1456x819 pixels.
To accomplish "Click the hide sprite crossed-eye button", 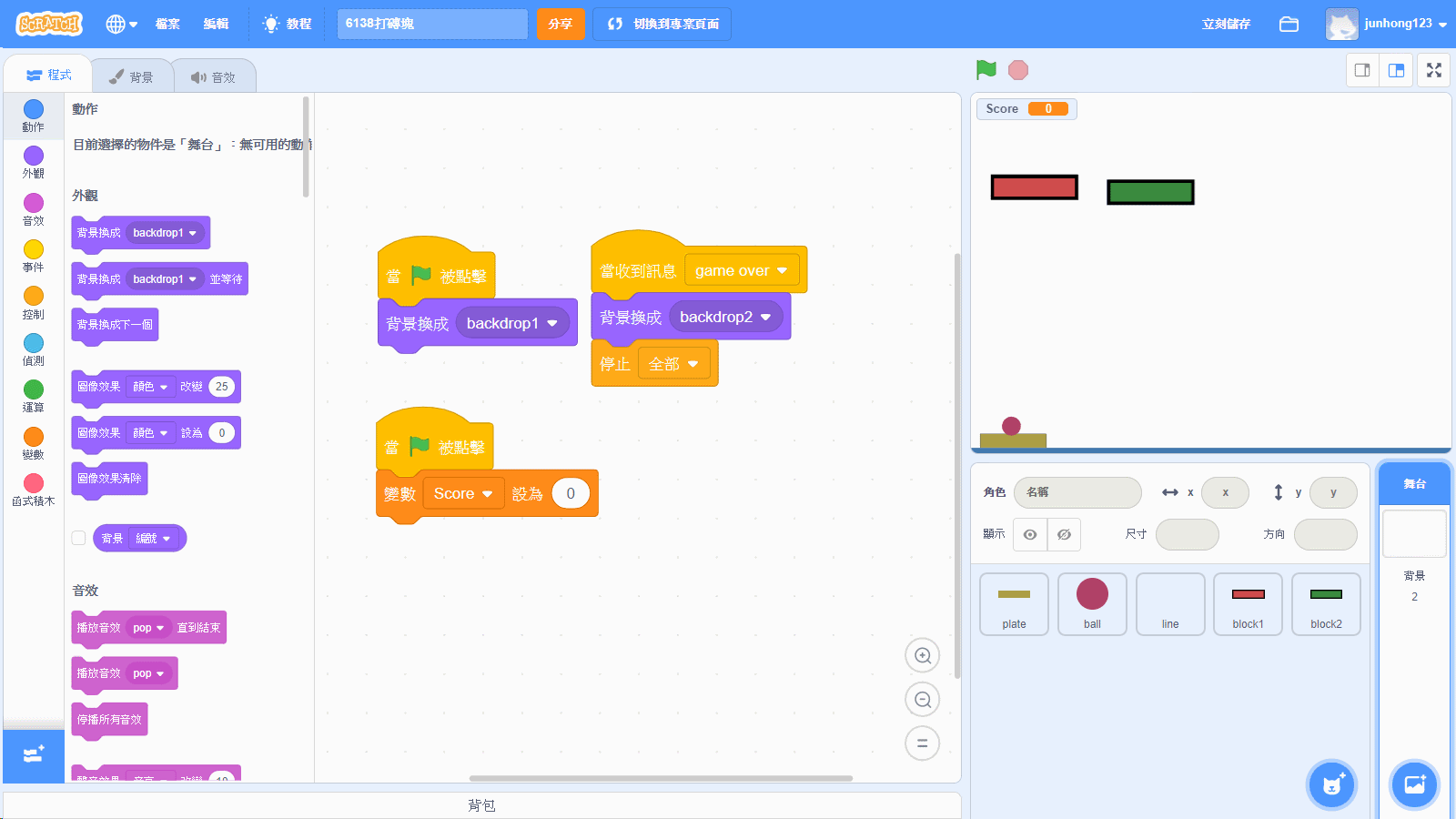I will coord(1064,534).
